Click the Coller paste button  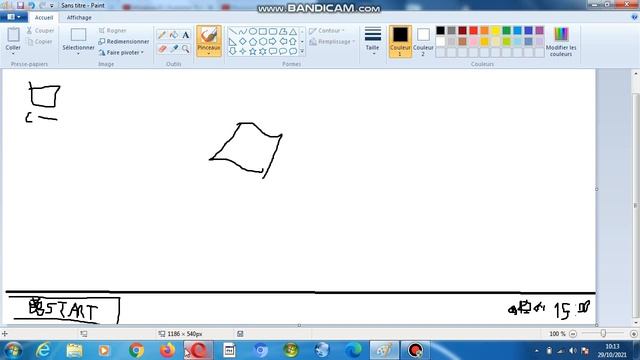(x=13, y=38)
